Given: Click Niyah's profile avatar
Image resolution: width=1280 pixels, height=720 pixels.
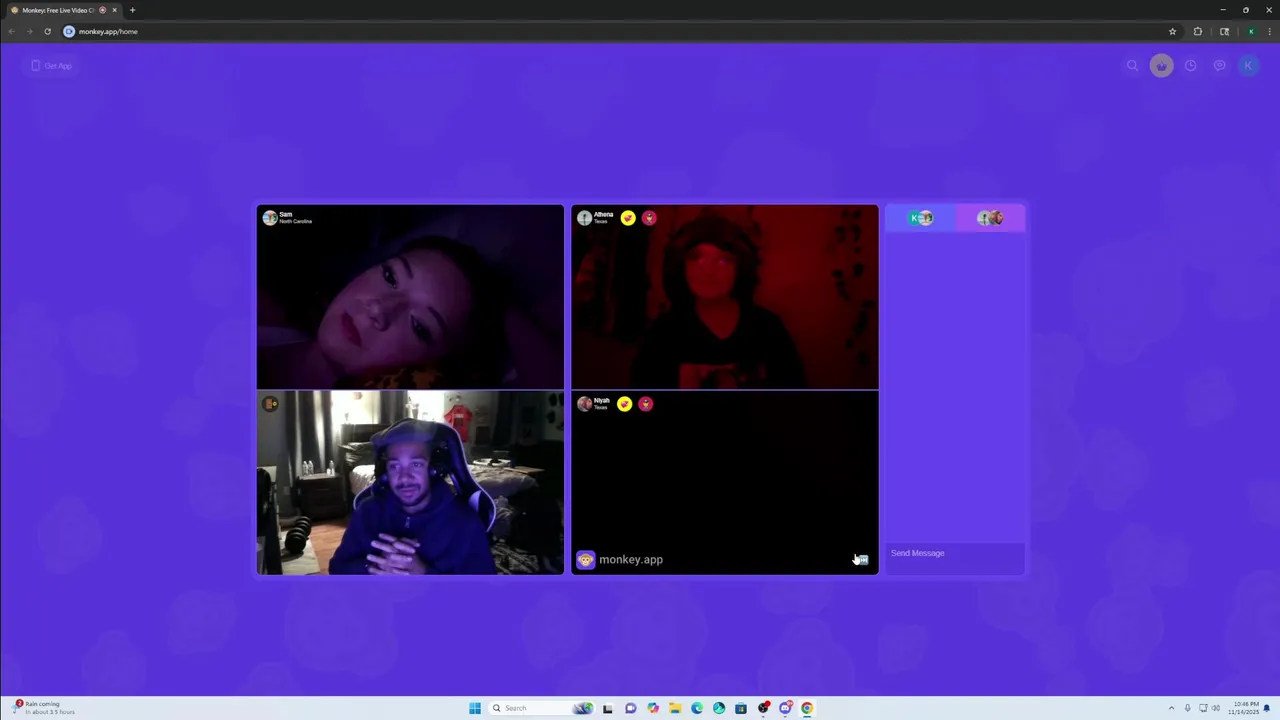Looking at the screenshot, I should (x=584, y=404).
